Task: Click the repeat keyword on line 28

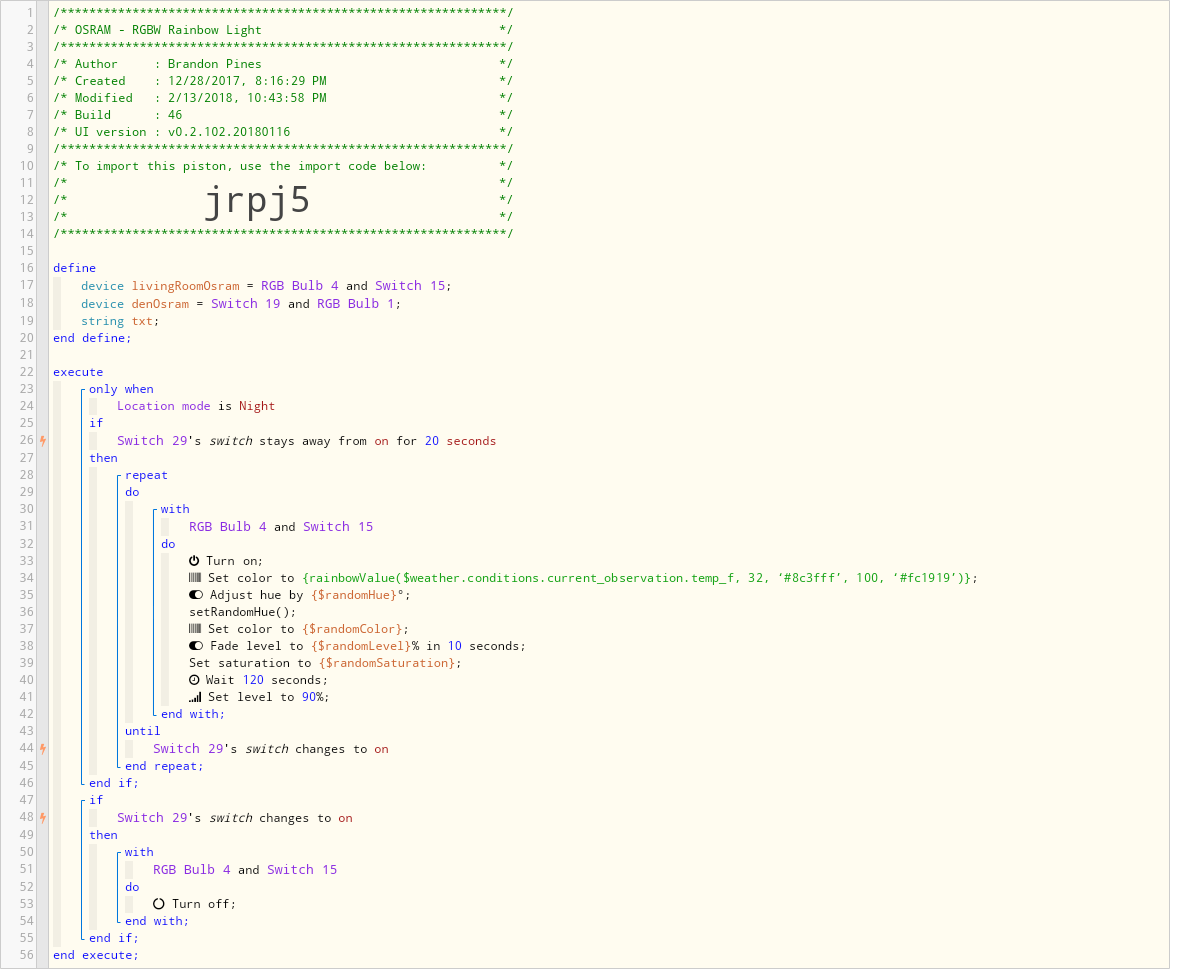Action: [146, 476]
